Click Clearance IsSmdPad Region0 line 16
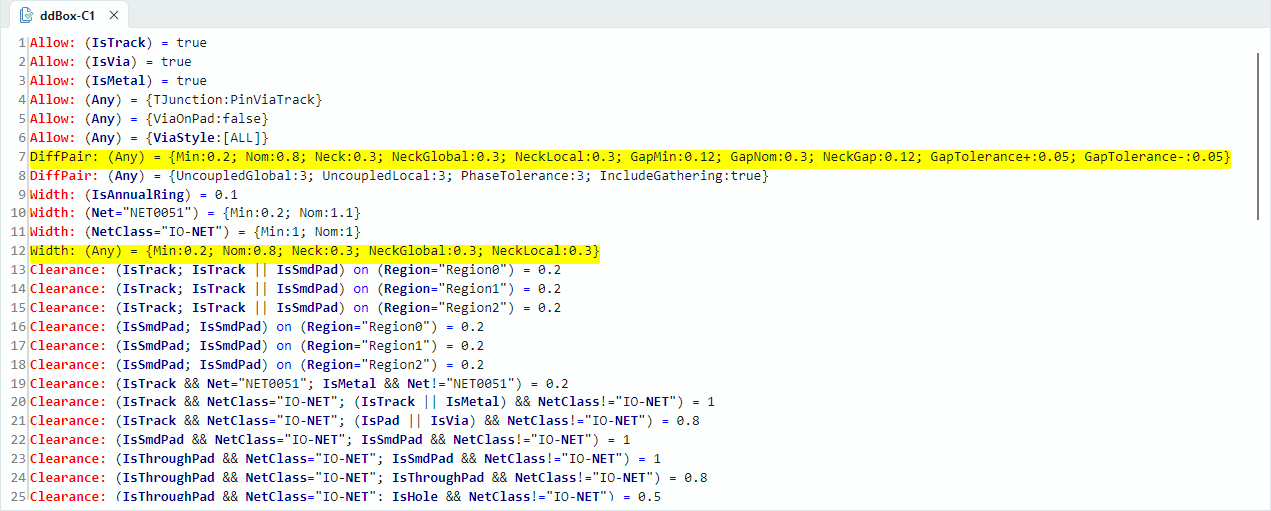 point(257,327)
